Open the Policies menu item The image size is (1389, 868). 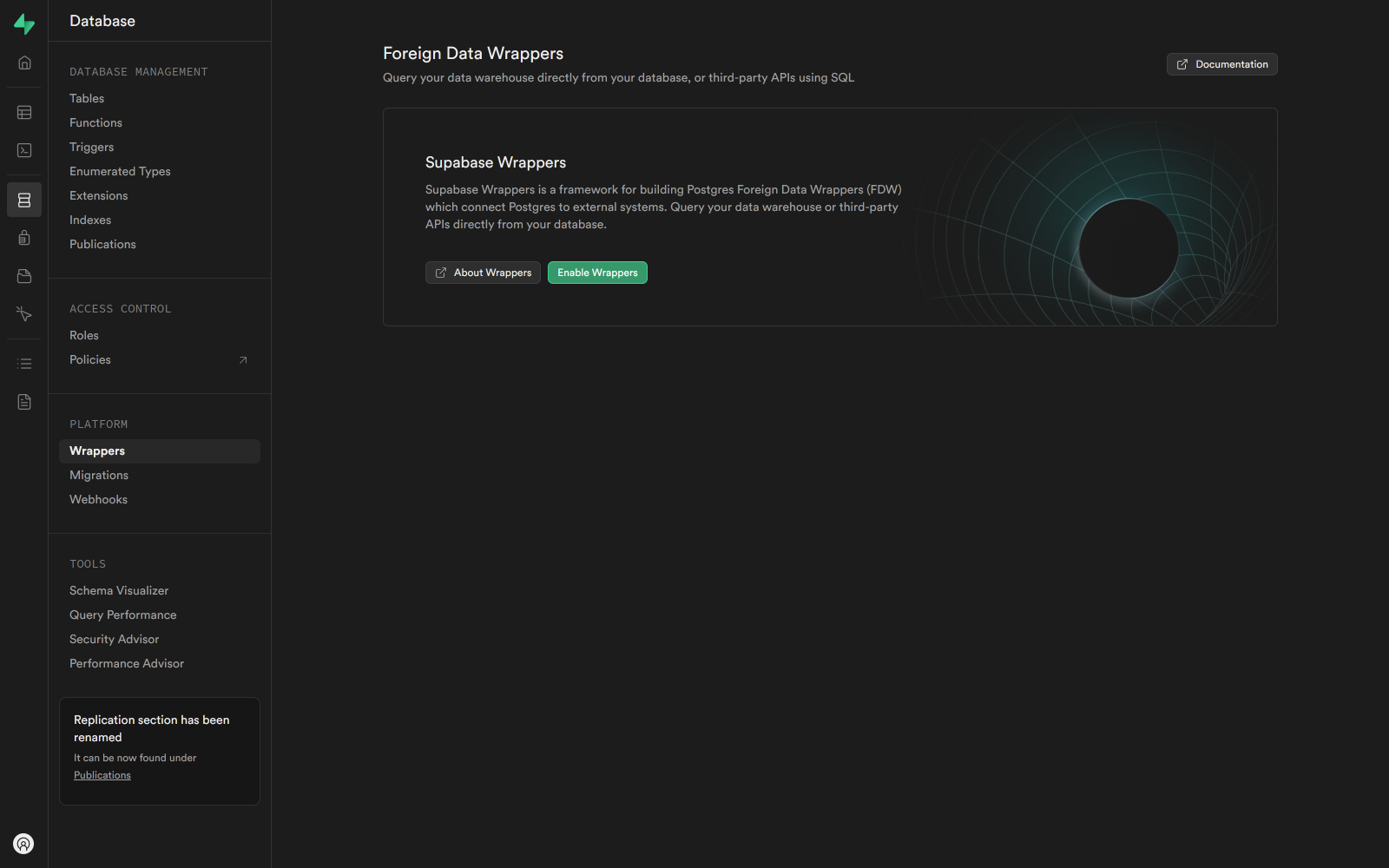coord(160,359)
